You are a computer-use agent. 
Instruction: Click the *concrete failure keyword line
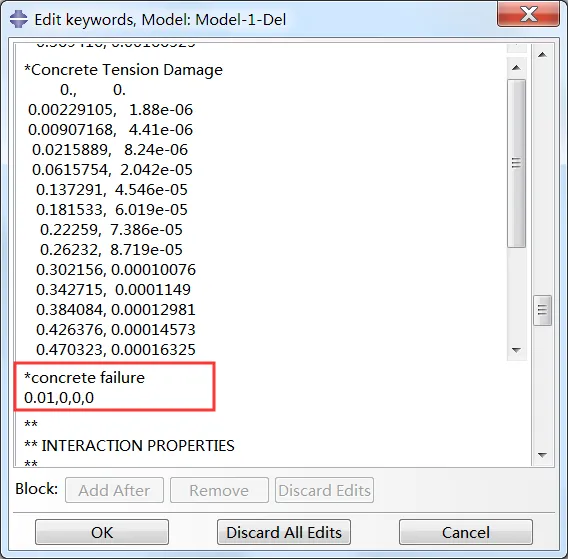(x=84, y=378)
